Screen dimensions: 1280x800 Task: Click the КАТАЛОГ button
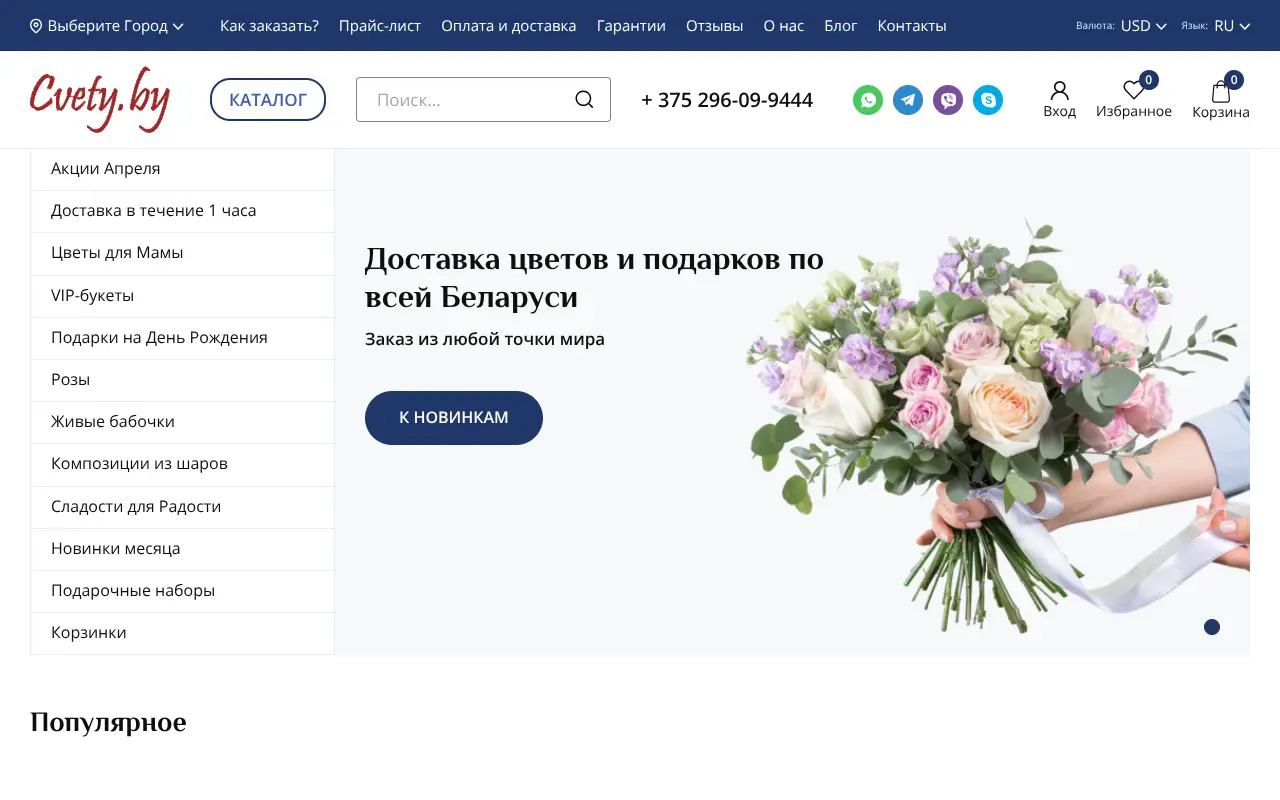click(267, 99)
